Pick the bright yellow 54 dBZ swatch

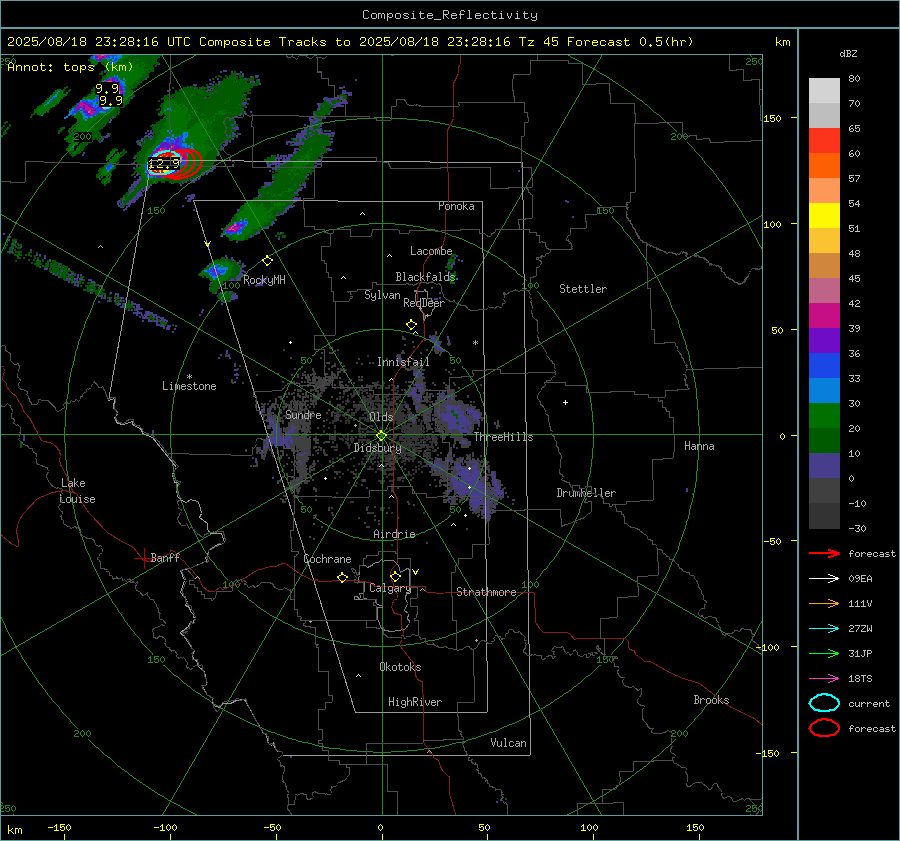pyautogui.click(x=824, y=215)
